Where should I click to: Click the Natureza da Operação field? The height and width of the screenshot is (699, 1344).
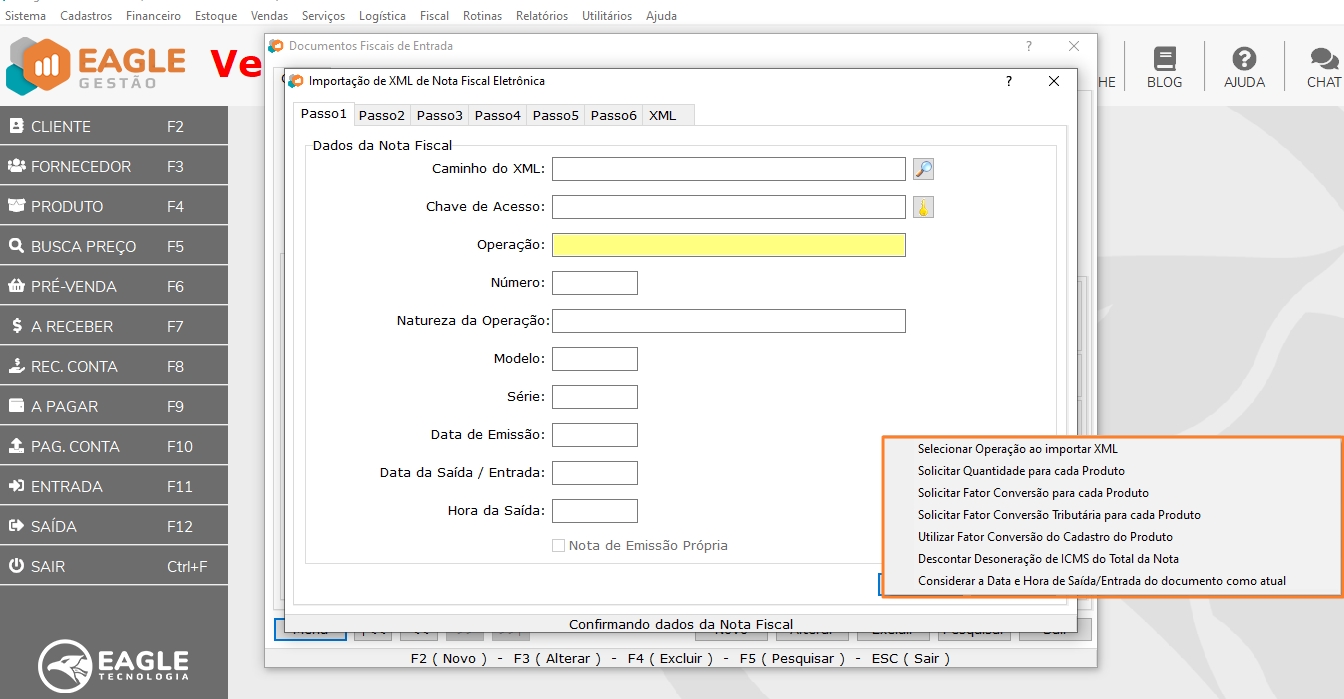(728, 321)
